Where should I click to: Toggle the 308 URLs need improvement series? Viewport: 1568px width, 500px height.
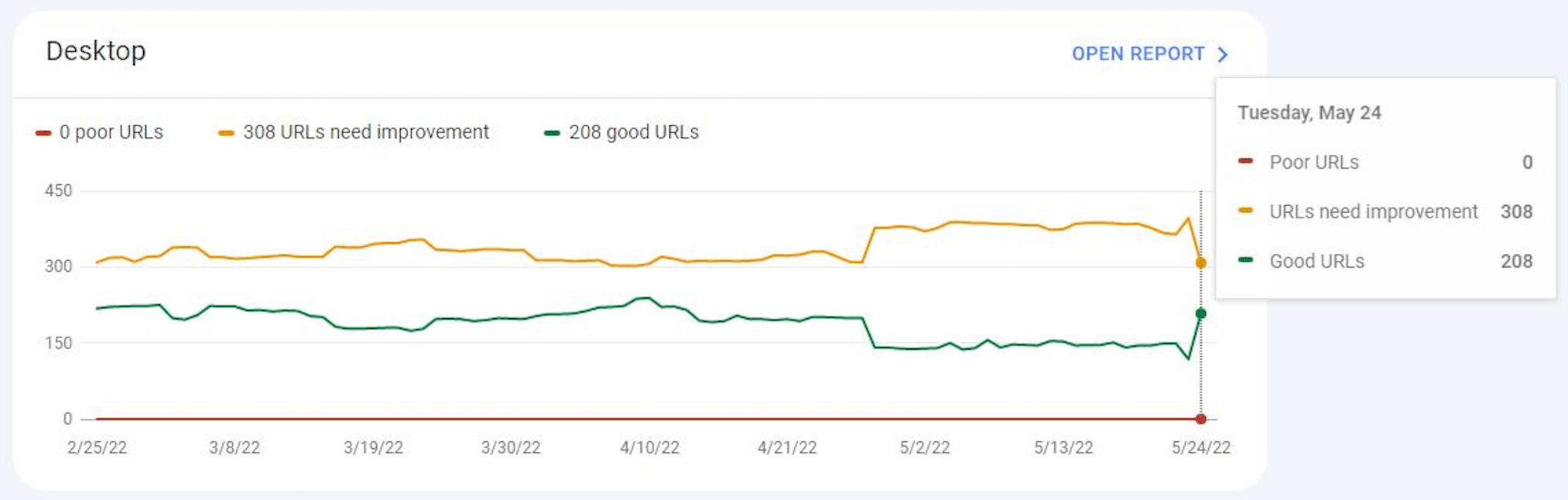coord(365,132)
